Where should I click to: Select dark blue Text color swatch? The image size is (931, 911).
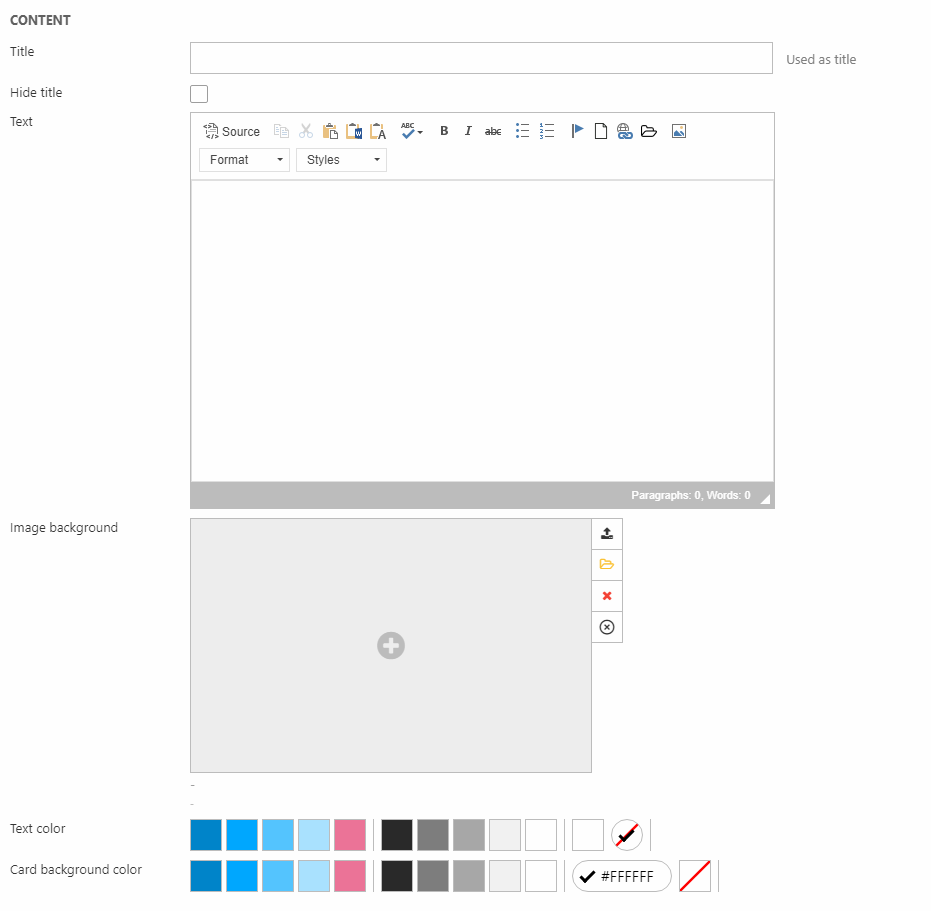coord(206,835)
